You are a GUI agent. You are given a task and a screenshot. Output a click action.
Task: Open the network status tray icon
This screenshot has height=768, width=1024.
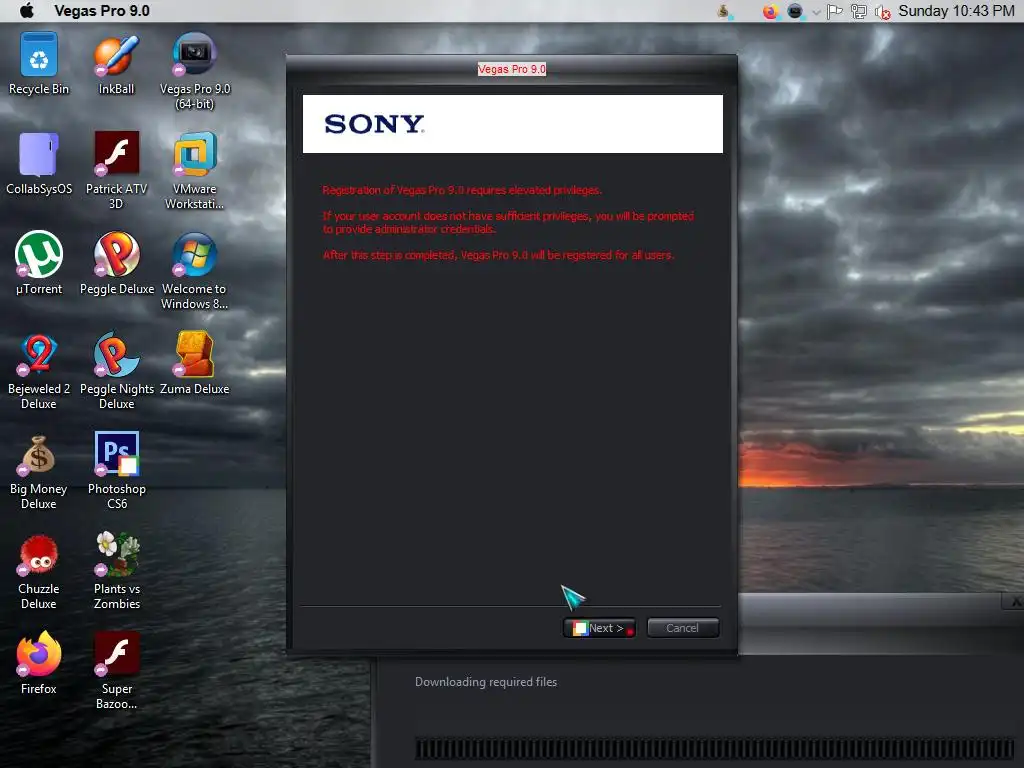[859, 11]
